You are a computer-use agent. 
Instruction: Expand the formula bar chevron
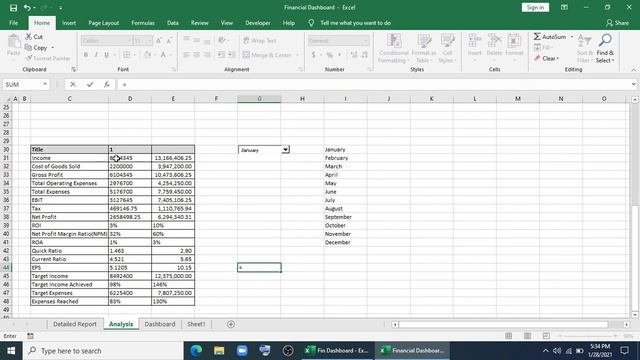(x=633, y=84)
